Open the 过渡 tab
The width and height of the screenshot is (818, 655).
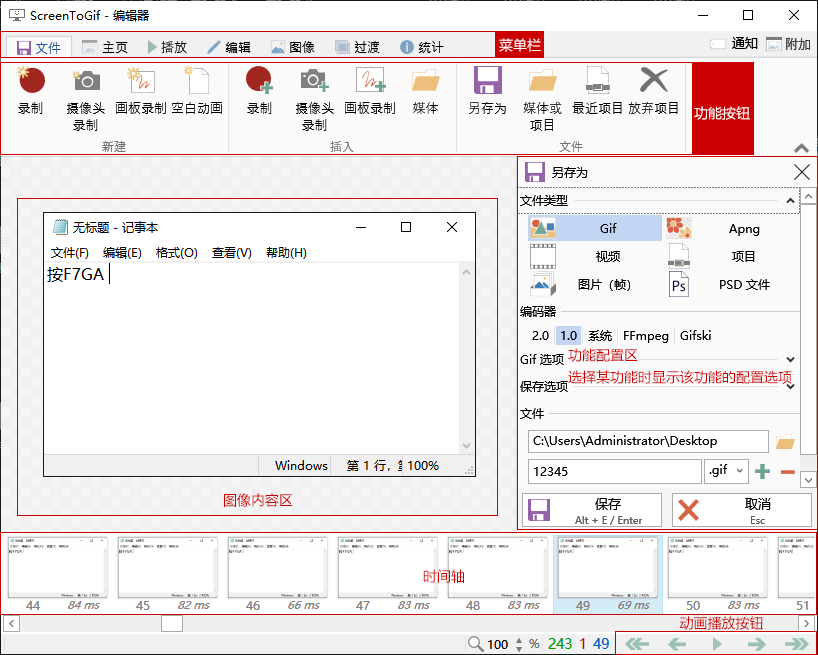pyautogui.click(x=357, y=47)
